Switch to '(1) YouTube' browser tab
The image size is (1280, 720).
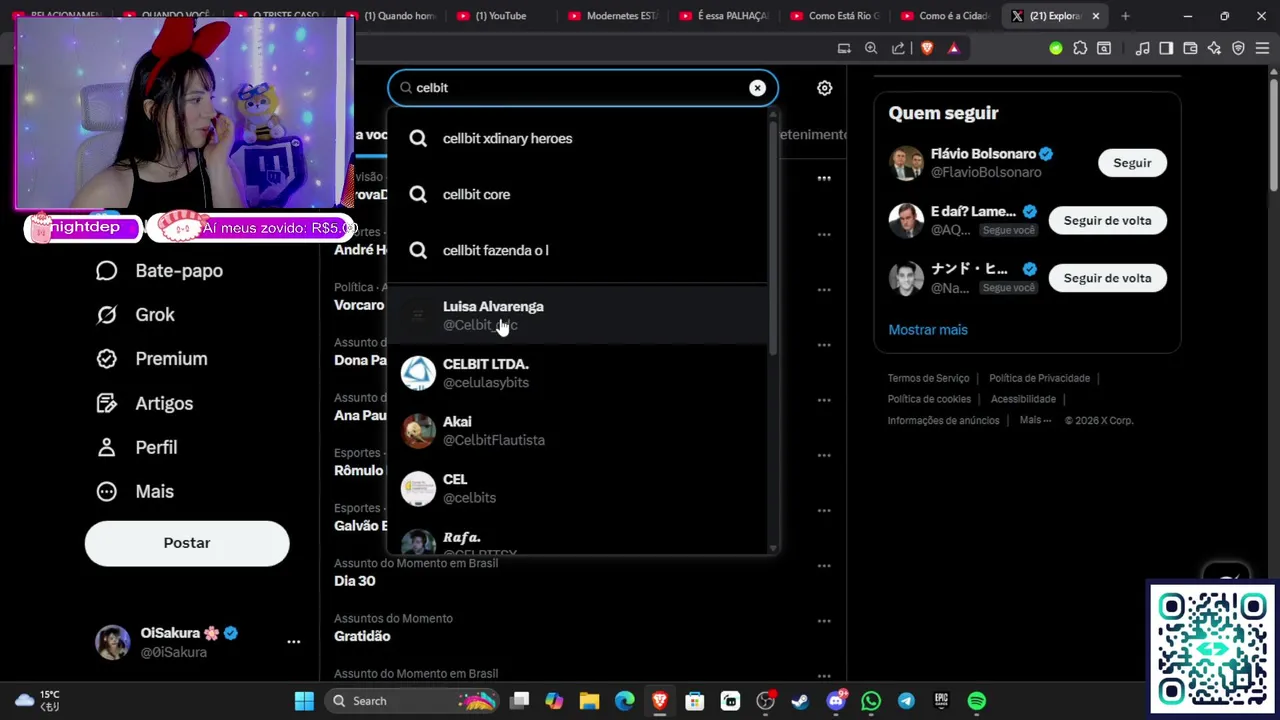pos(500,16)
